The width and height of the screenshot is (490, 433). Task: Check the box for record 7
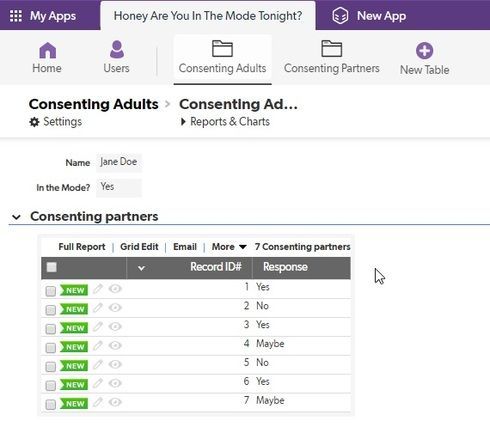[51, 405]
